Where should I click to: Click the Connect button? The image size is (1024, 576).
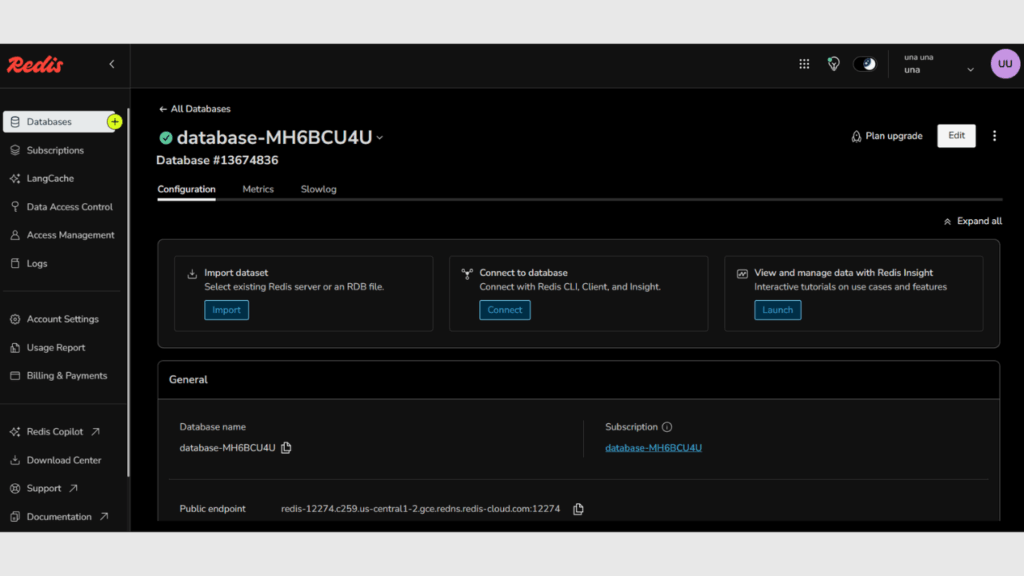click(504, 310)
